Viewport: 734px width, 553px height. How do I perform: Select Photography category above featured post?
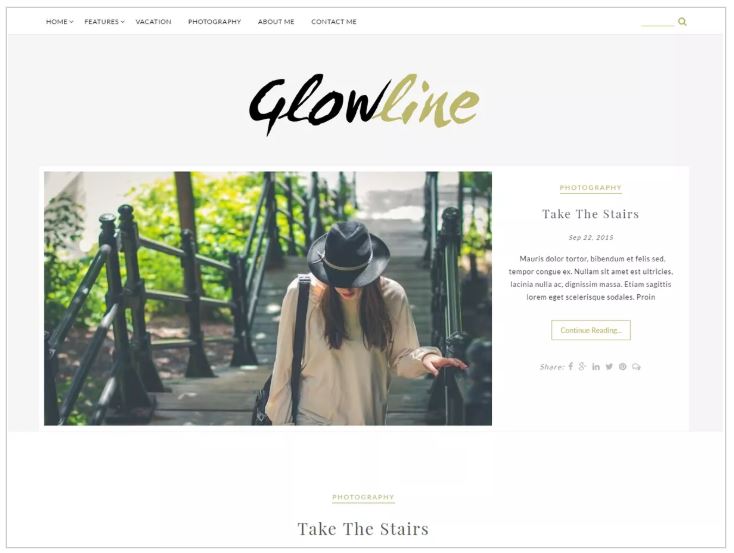click(591, 188)
